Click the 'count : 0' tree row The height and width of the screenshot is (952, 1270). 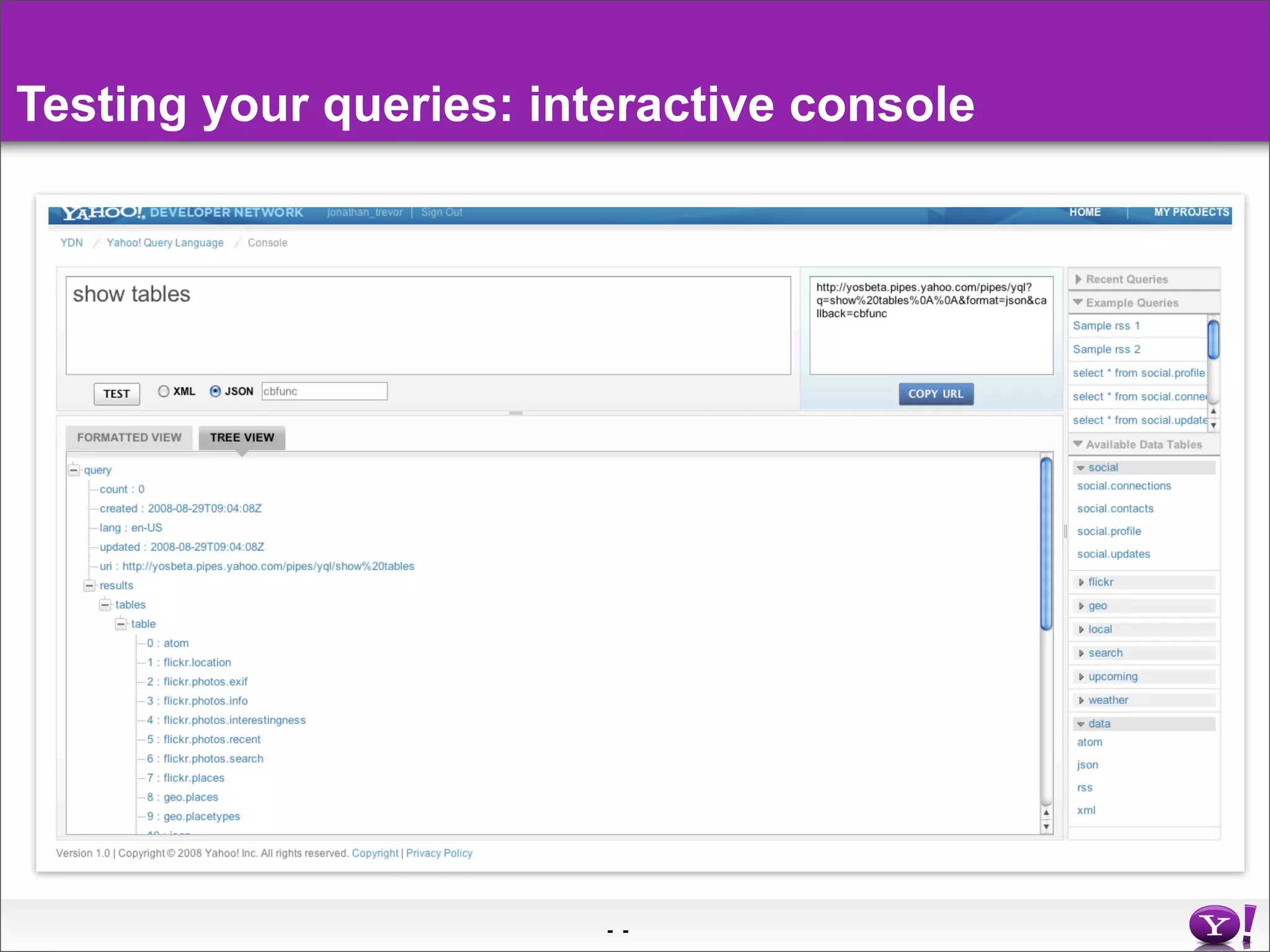(122, 489)
